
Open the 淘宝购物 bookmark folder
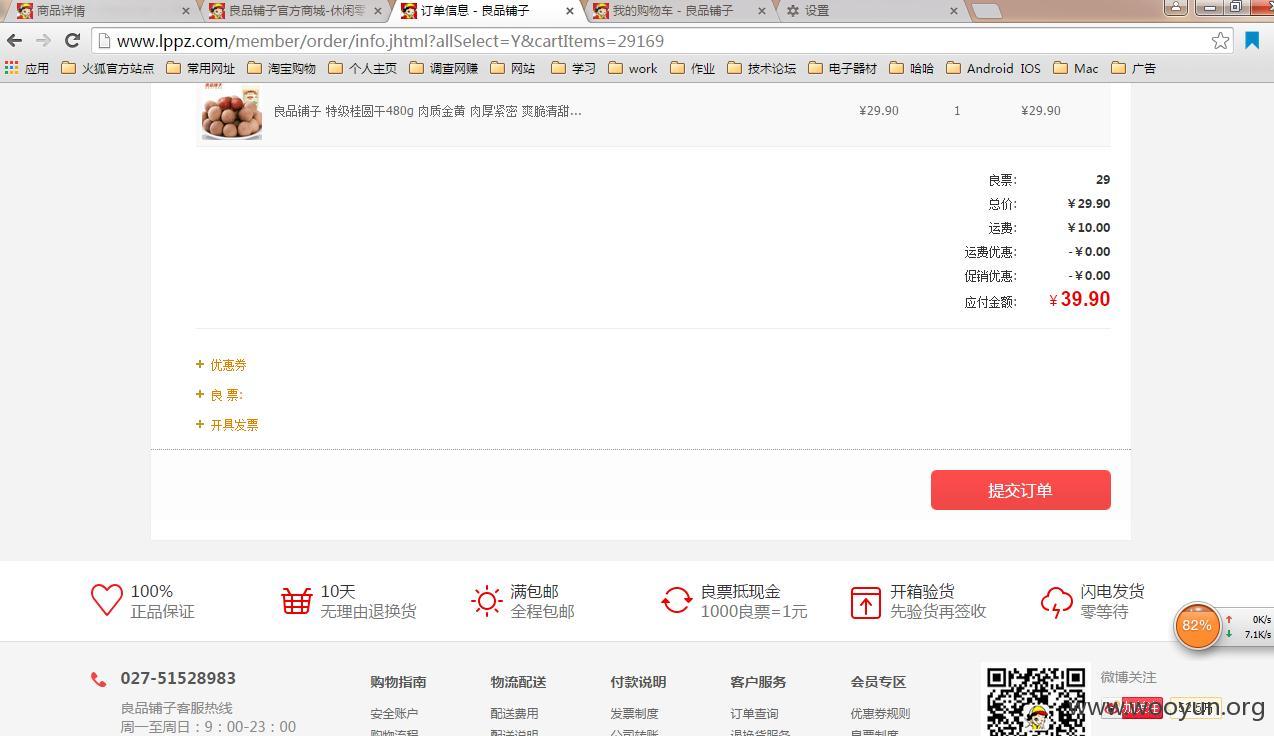[282, 68]
